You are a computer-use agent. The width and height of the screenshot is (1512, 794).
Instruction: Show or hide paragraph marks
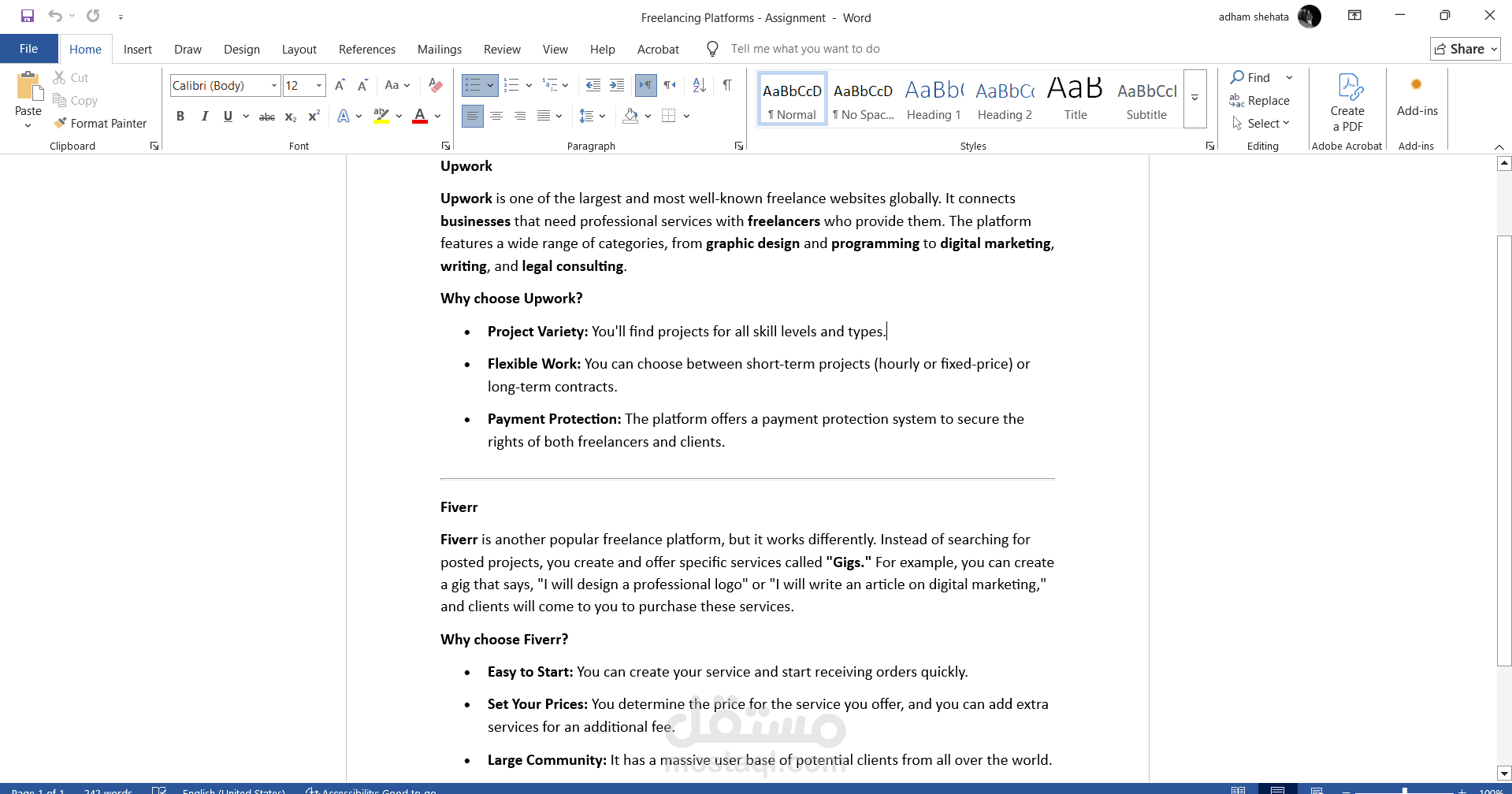727,85
